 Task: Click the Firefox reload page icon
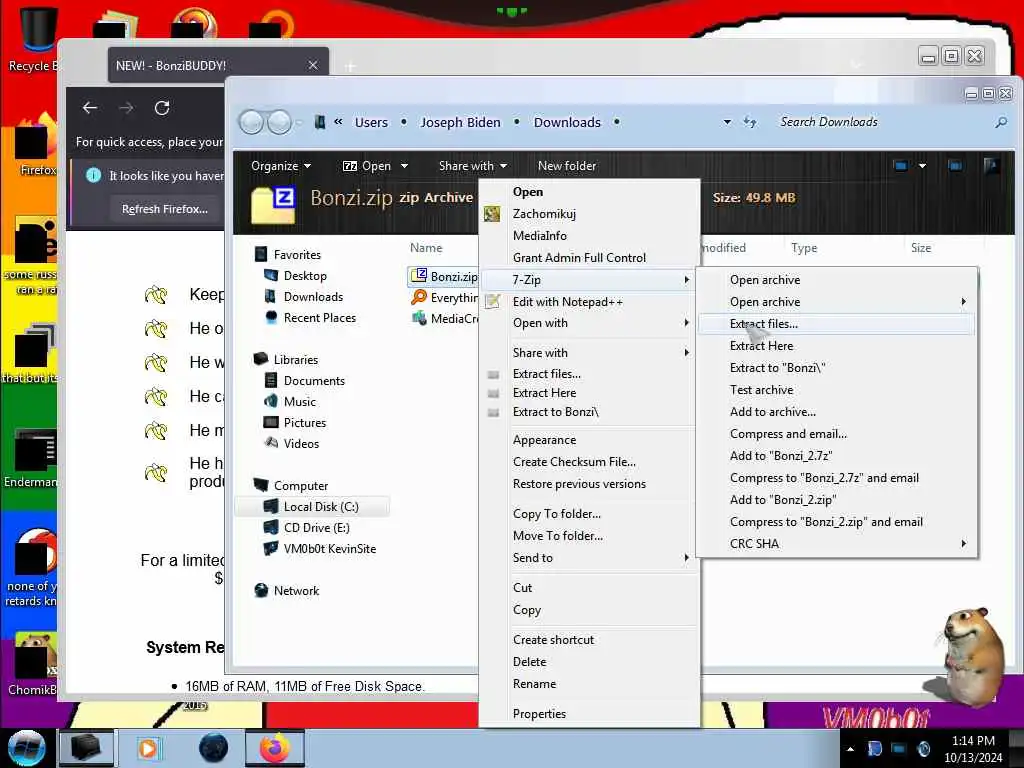162,108
